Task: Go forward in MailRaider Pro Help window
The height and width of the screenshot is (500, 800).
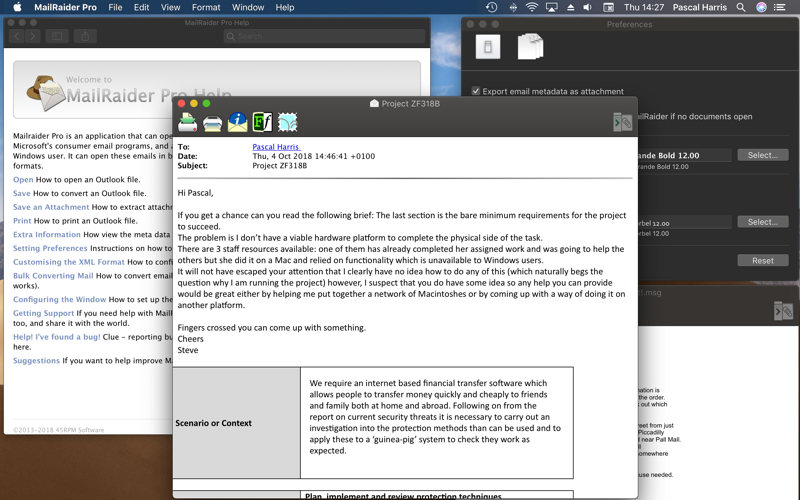Action: pos(32,36)
